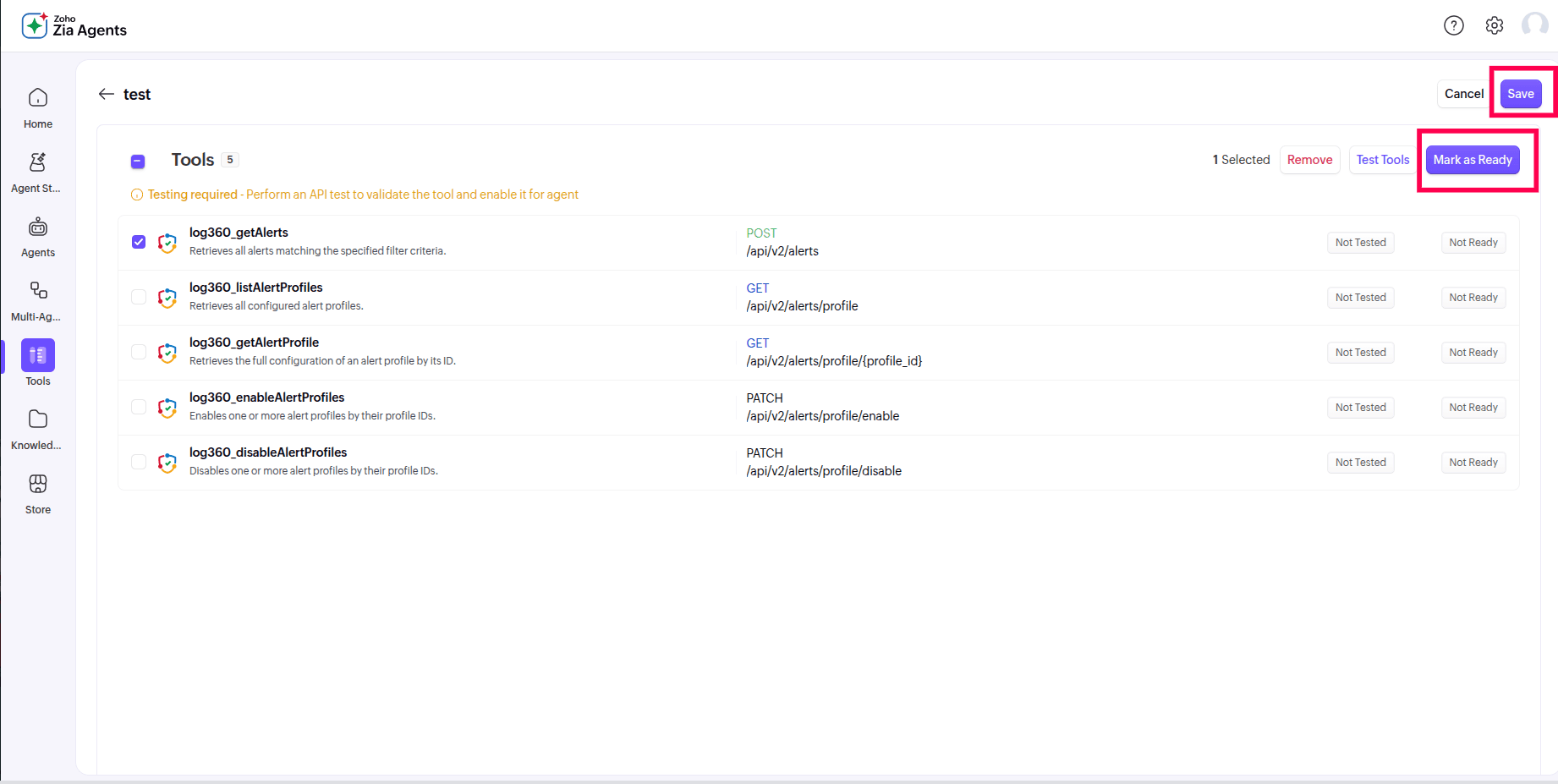1558x784 pixels.
Task: Open the log360_getAlerts tool name
Action: click(x=239, y=233)
